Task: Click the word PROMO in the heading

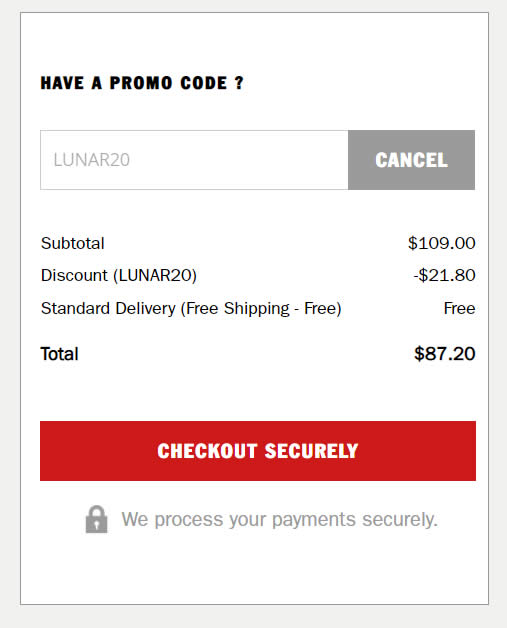Action: [141, 83]
